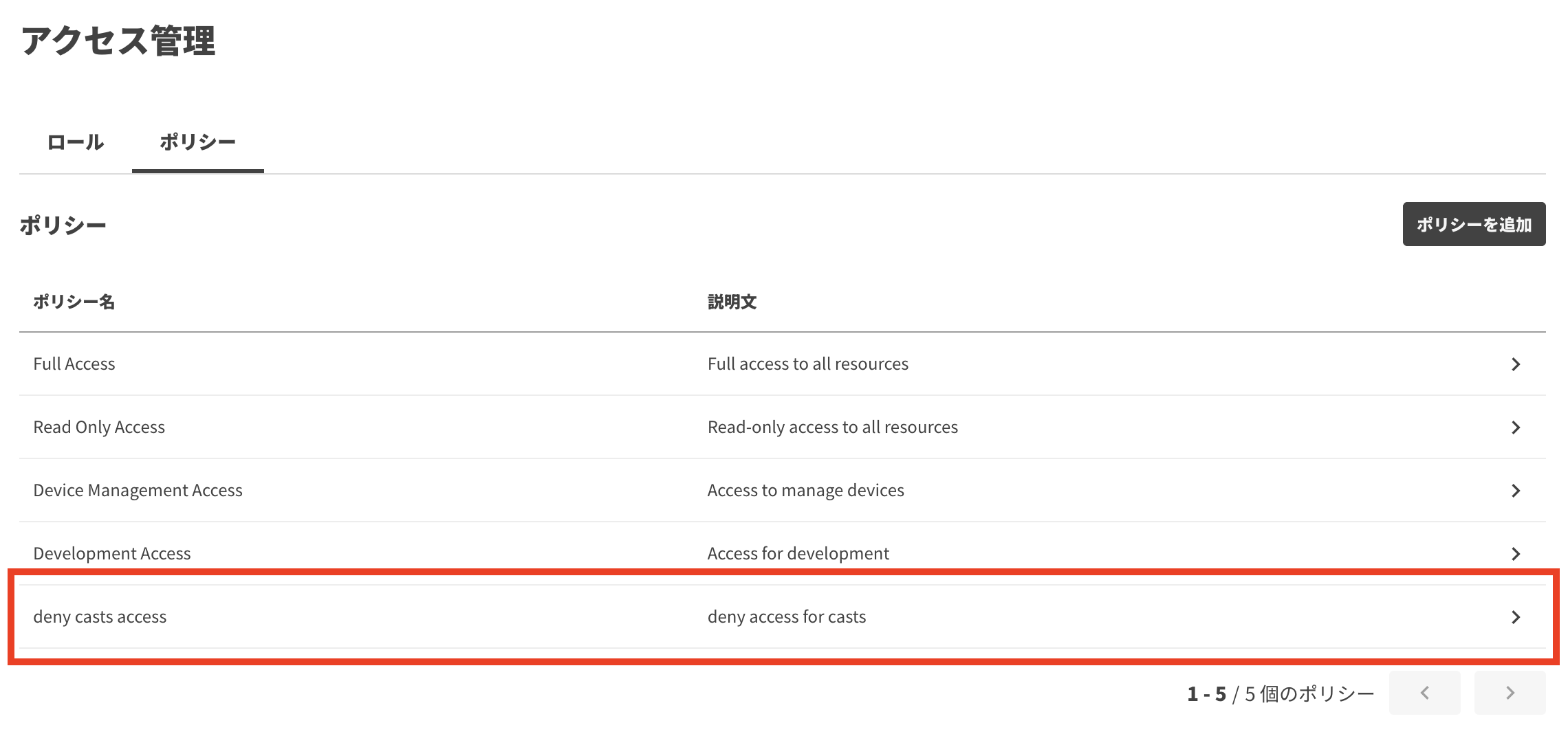This screenshot has width=1568, height=734.
Task: Open the Read Only Access policy name
Action: pyautogui.click(x=99, y=427)
